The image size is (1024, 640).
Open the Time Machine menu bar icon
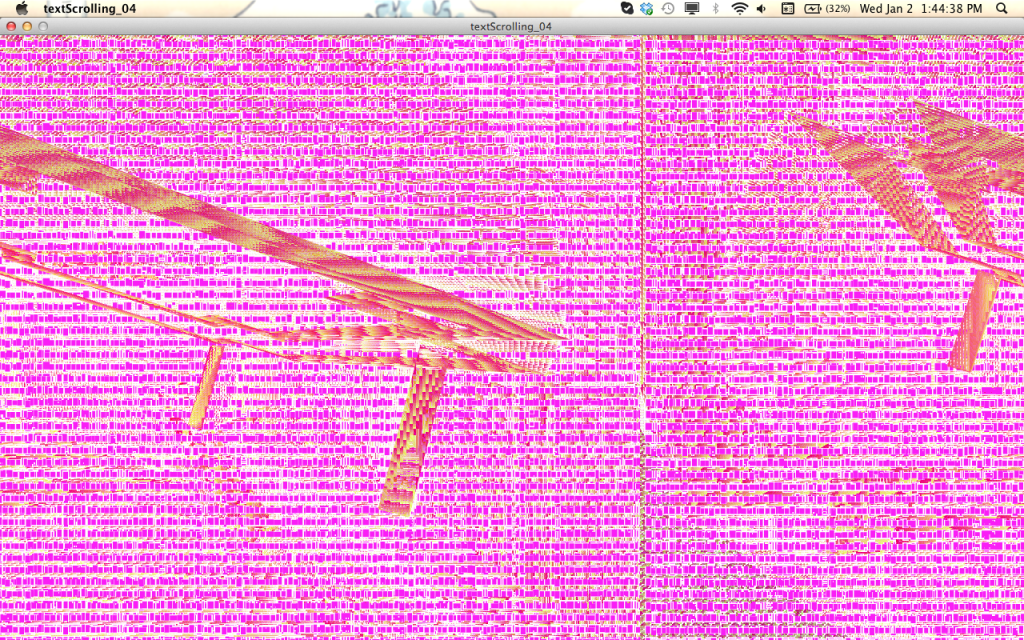pyautogui.click(x=666, y=8)
